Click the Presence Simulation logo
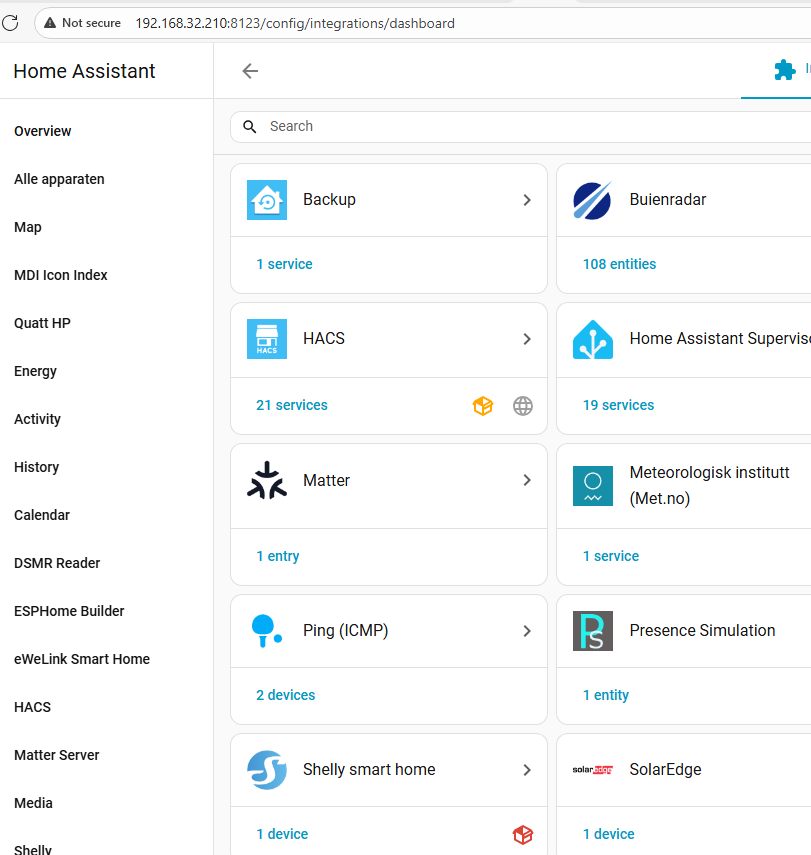Screen dimensions: 811x855 point(592,631)
